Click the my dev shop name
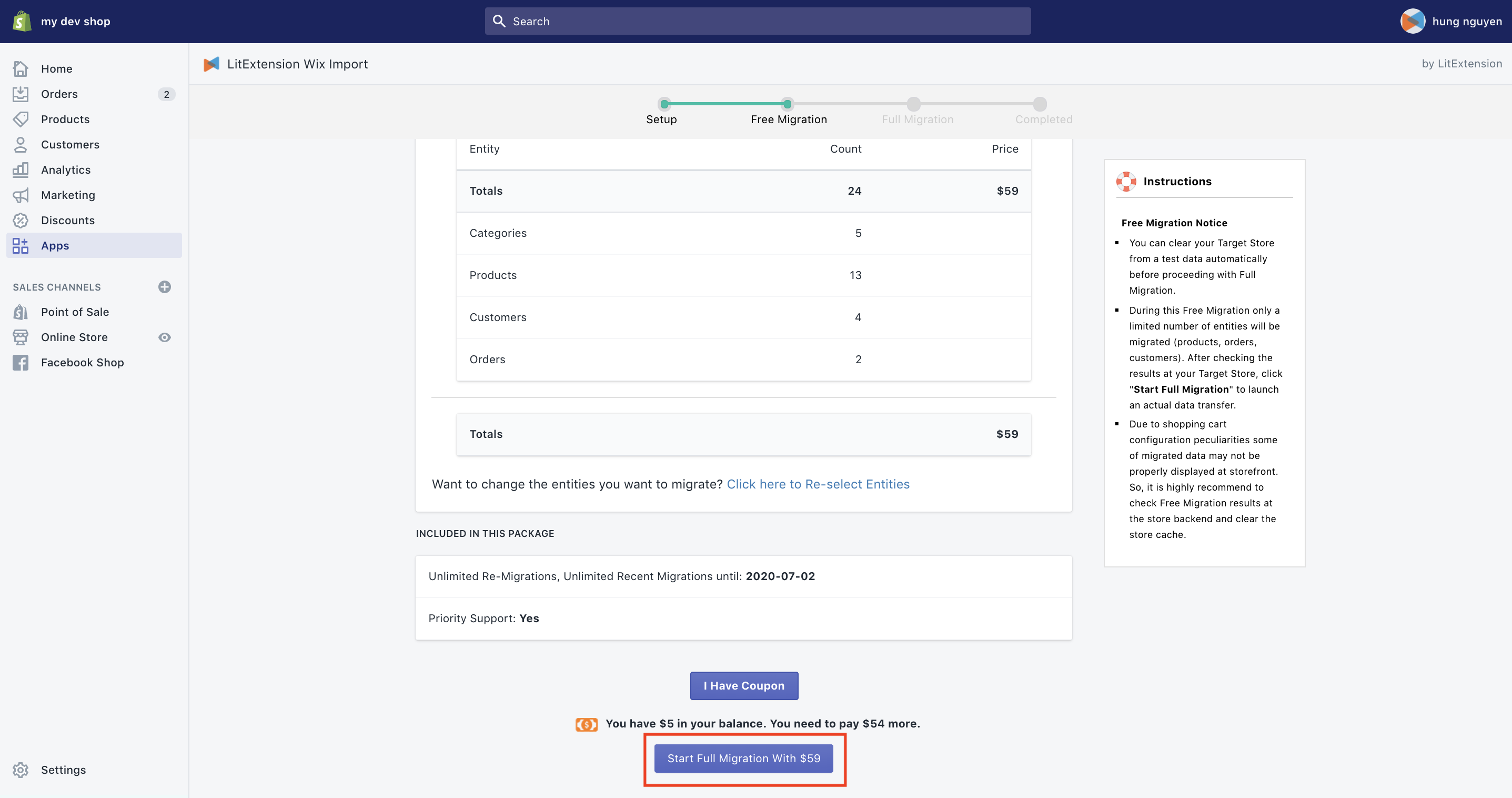1512x798 pixels. (x=76, y=21)
